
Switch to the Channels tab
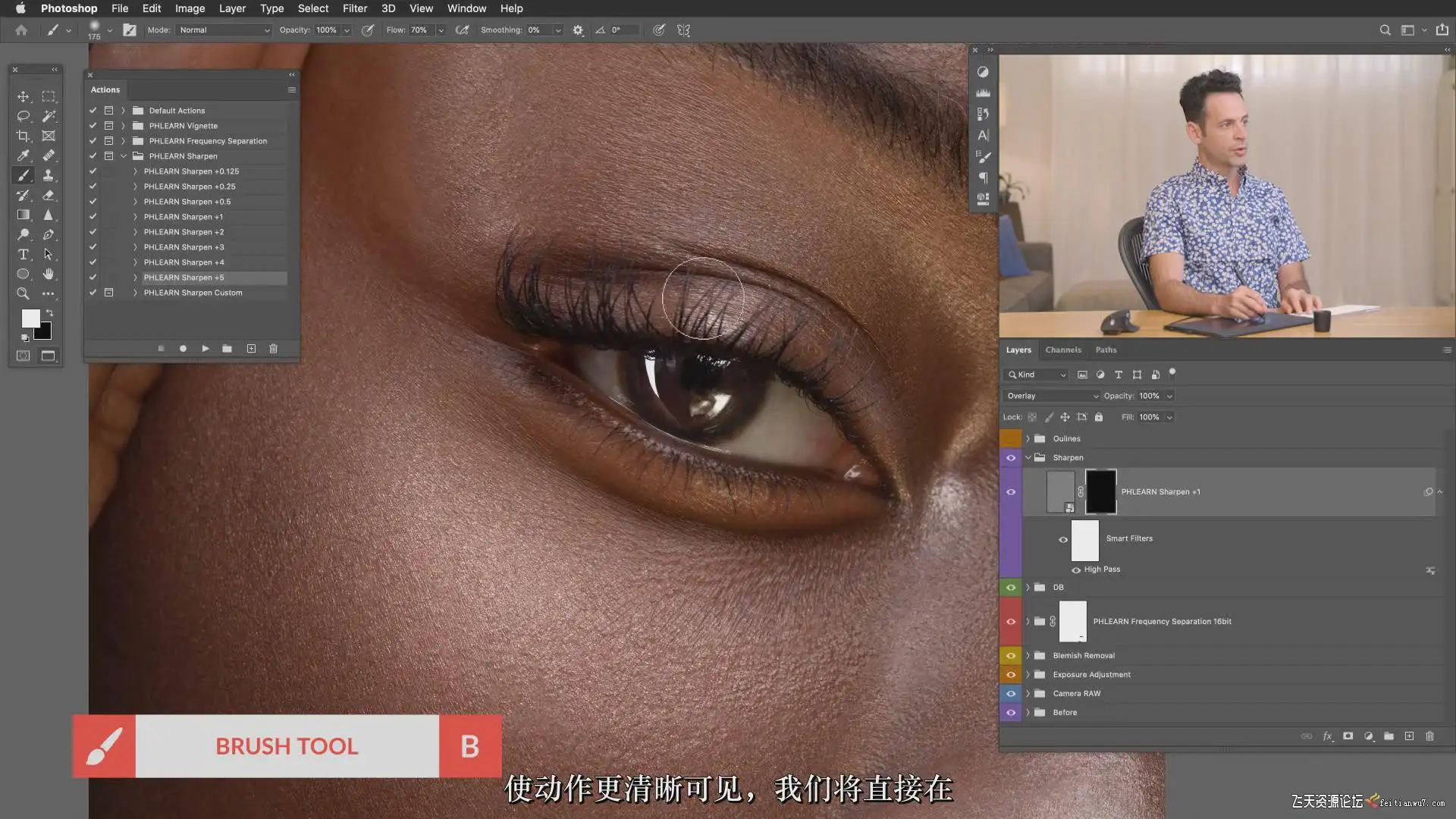click(x=1062, y=350)
